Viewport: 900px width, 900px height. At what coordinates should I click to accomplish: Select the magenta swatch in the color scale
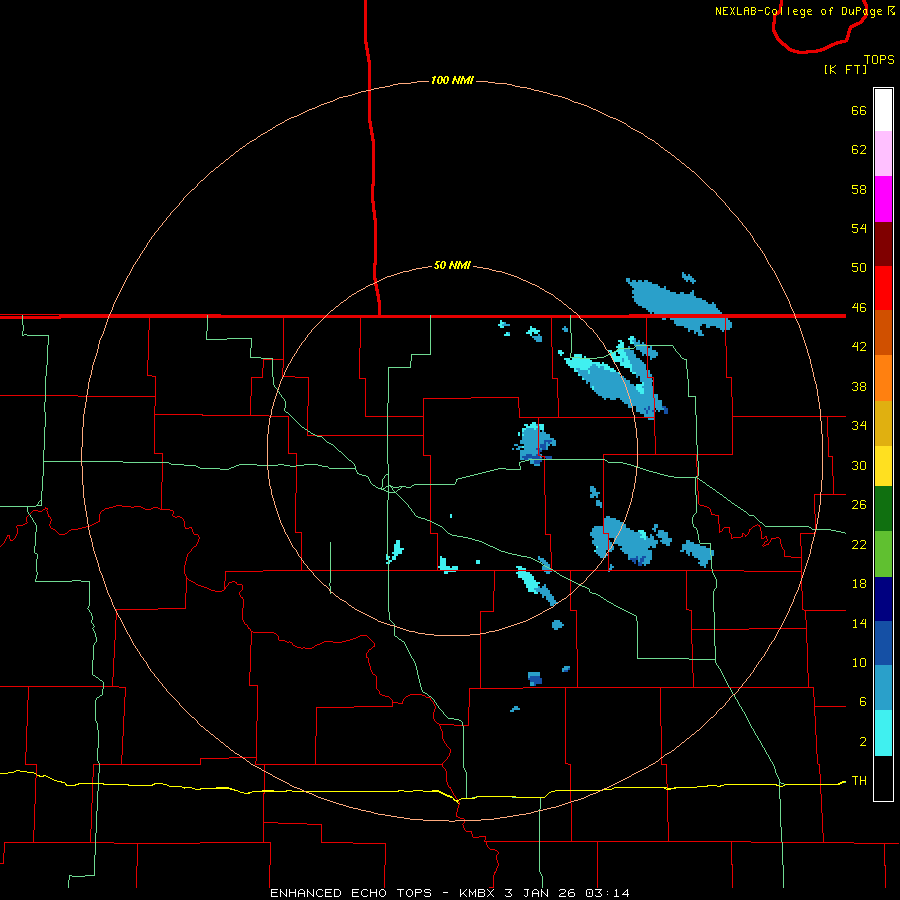(883, 199)
